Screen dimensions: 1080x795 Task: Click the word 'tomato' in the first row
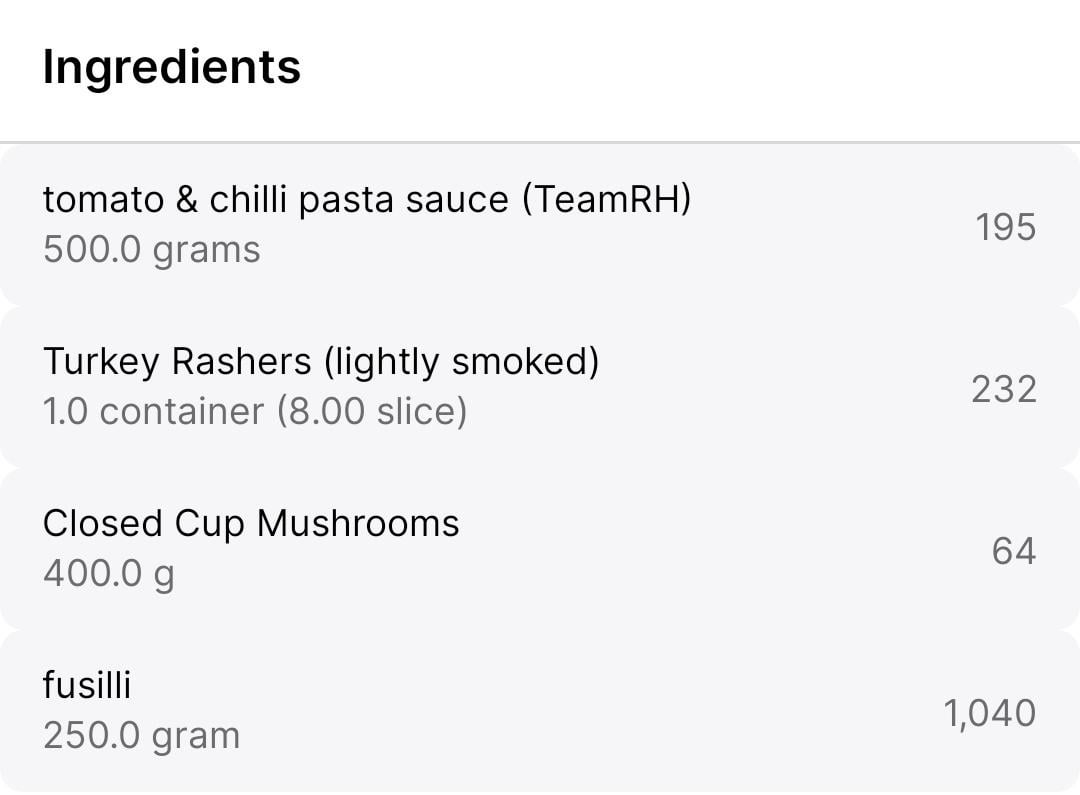(x=103, y=200)
